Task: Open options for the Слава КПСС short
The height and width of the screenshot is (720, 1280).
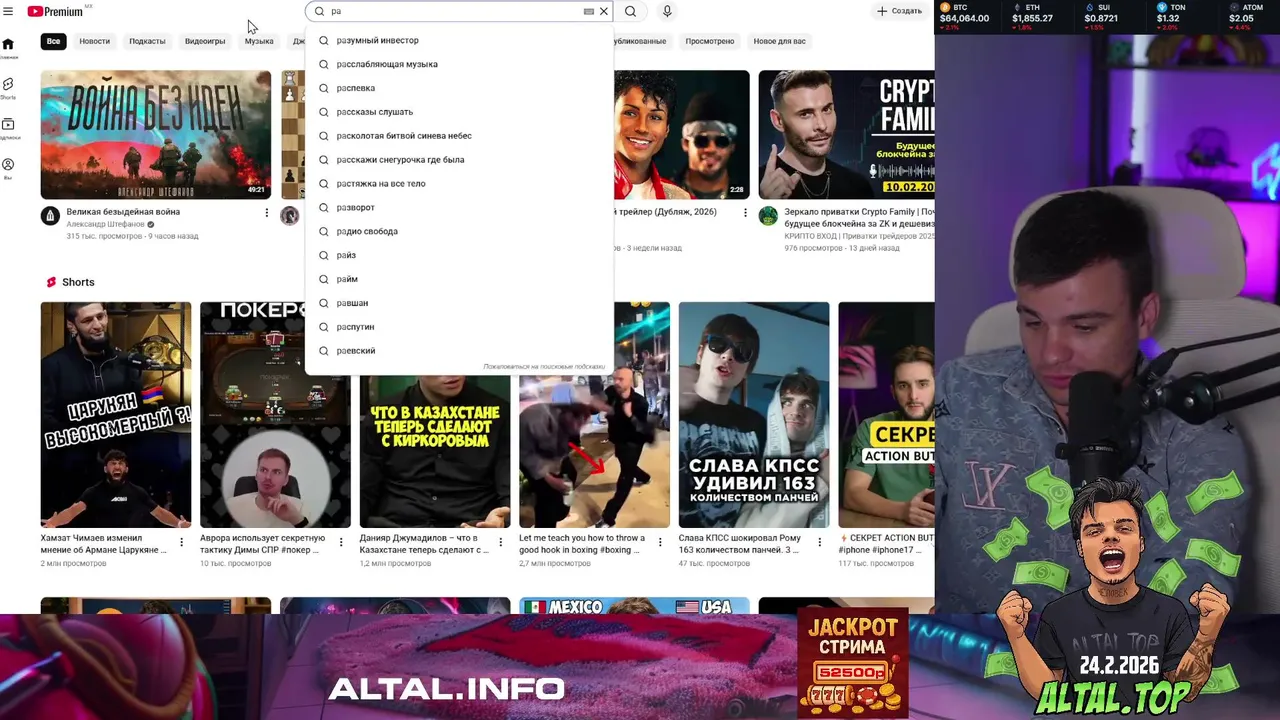Action: point(820,543)
